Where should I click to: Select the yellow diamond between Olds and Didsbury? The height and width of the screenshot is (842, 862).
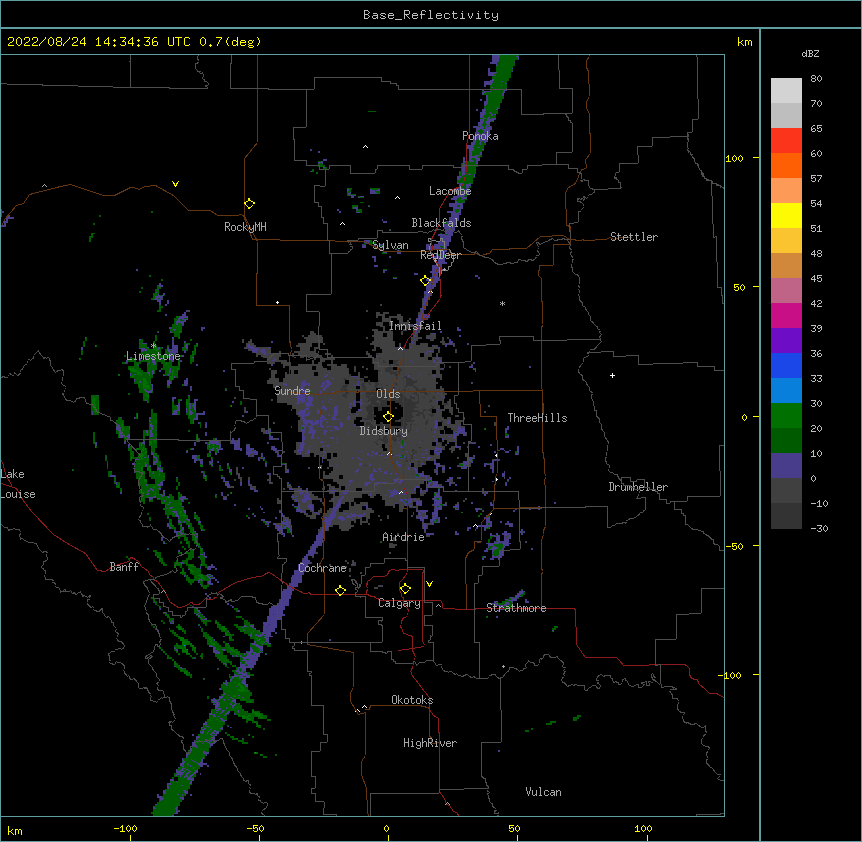[388, 417]
